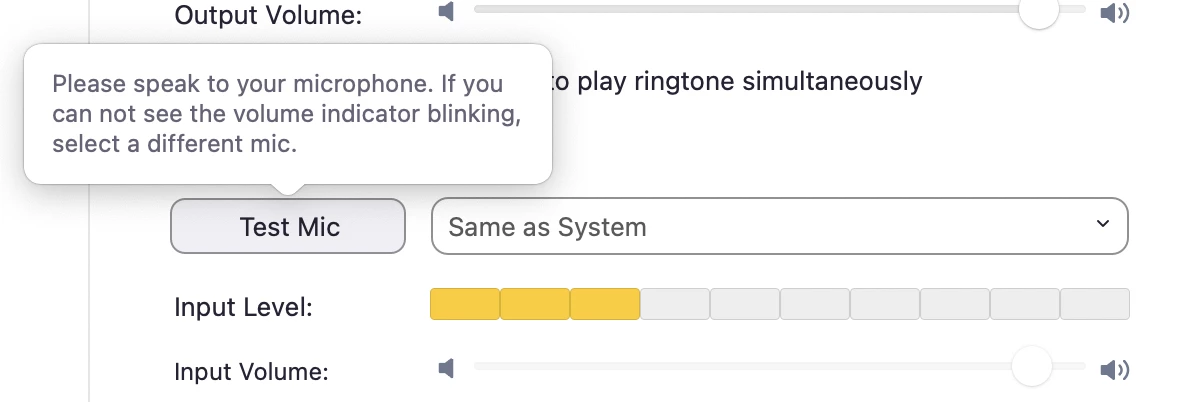This screenshot has height=402, width=1194.
Task: Click the third yellow Input Level segment
Action: [x=605, y=304]
